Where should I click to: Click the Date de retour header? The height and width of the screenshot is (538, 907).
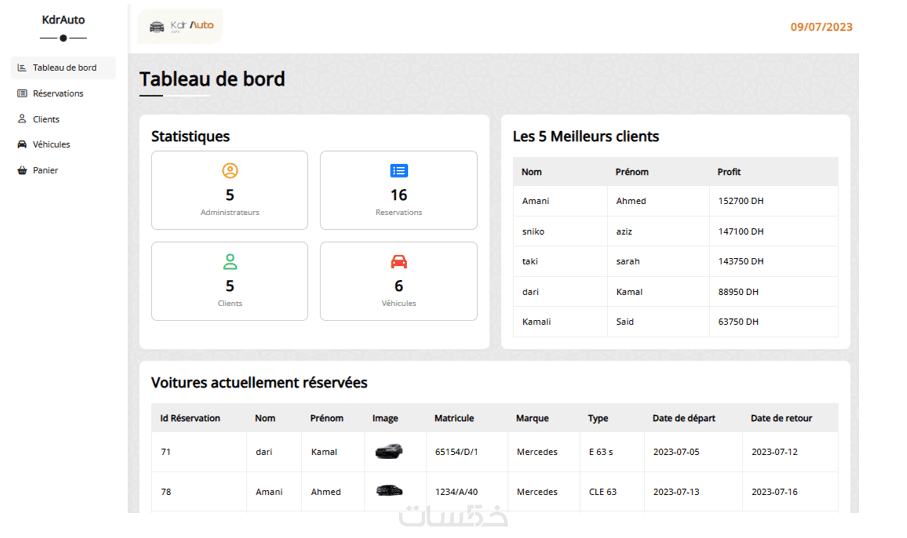pos(781,418)
